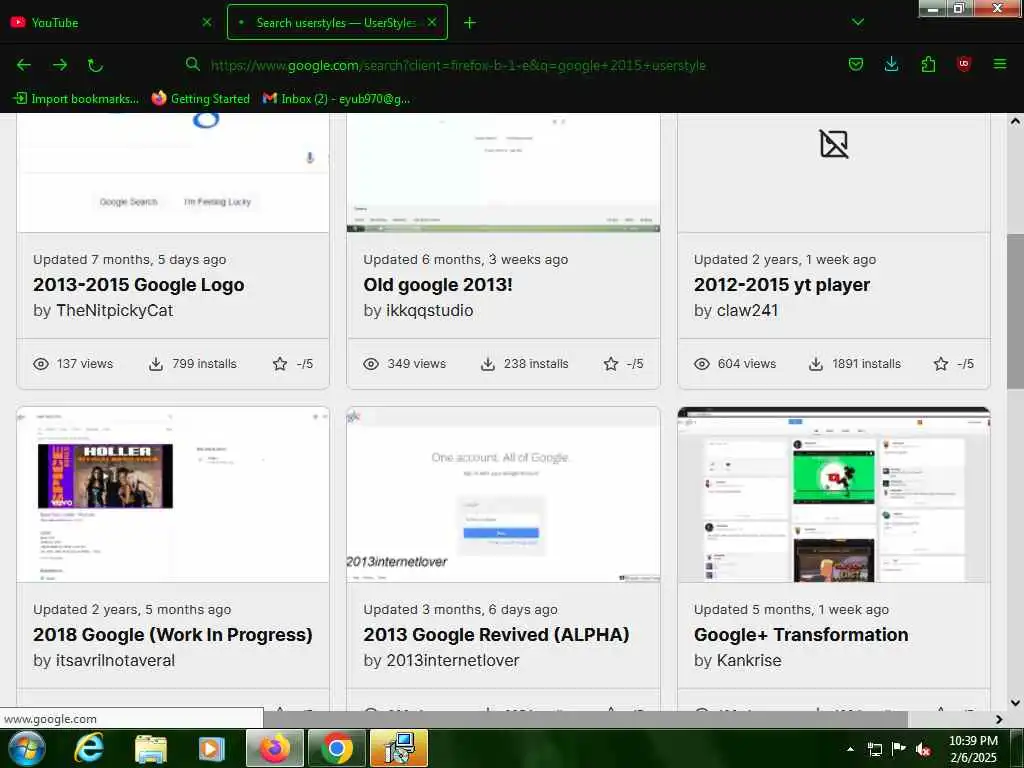Image resolution: width=1024 pixels, height=768 pixels.
Task: Click the 2013 Google Revived preview thumbnail
Action: 504,494
